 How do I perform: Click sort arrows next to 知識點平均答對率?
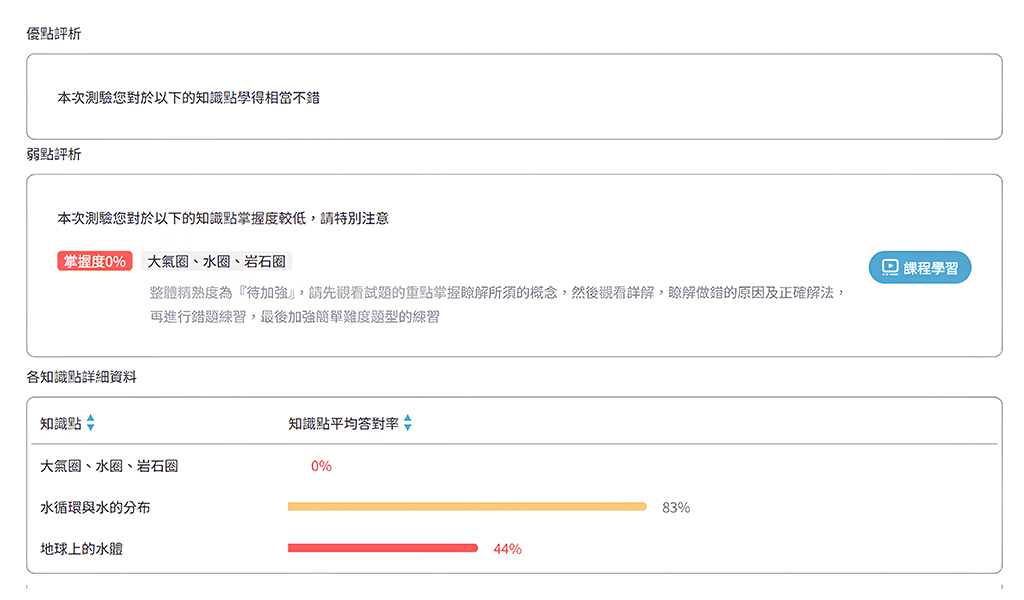[x=408, y=424]
